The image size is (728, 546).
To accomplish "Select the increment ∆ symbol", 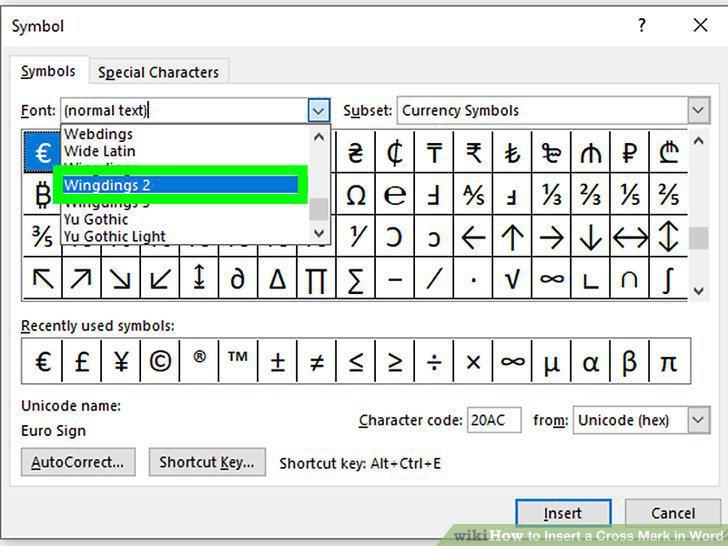I will (x=277, y=279).
